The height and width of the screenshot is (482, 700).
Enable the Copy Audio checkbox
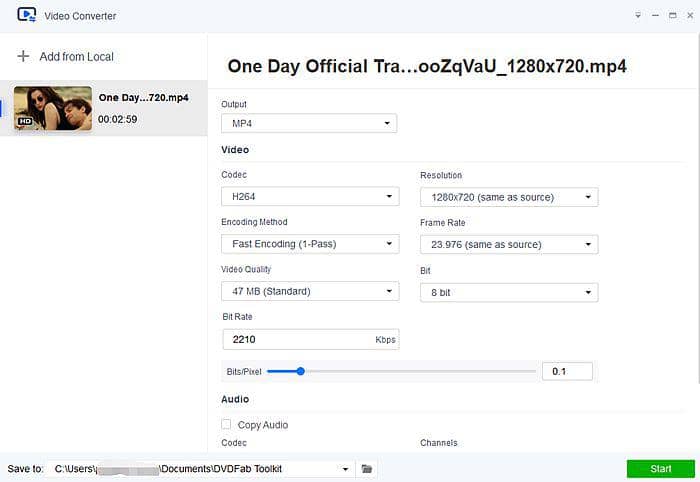coord(226,425)
